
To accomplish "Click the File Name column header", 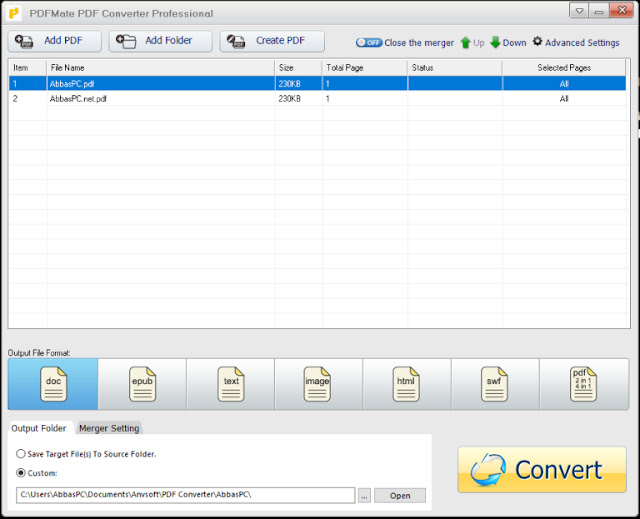I will [x=161, y=68].
